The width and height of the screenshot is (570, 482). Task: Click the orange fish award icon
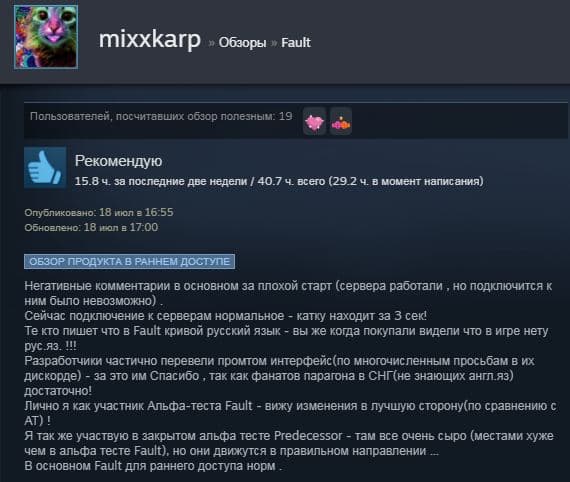(x=341, y=121)
